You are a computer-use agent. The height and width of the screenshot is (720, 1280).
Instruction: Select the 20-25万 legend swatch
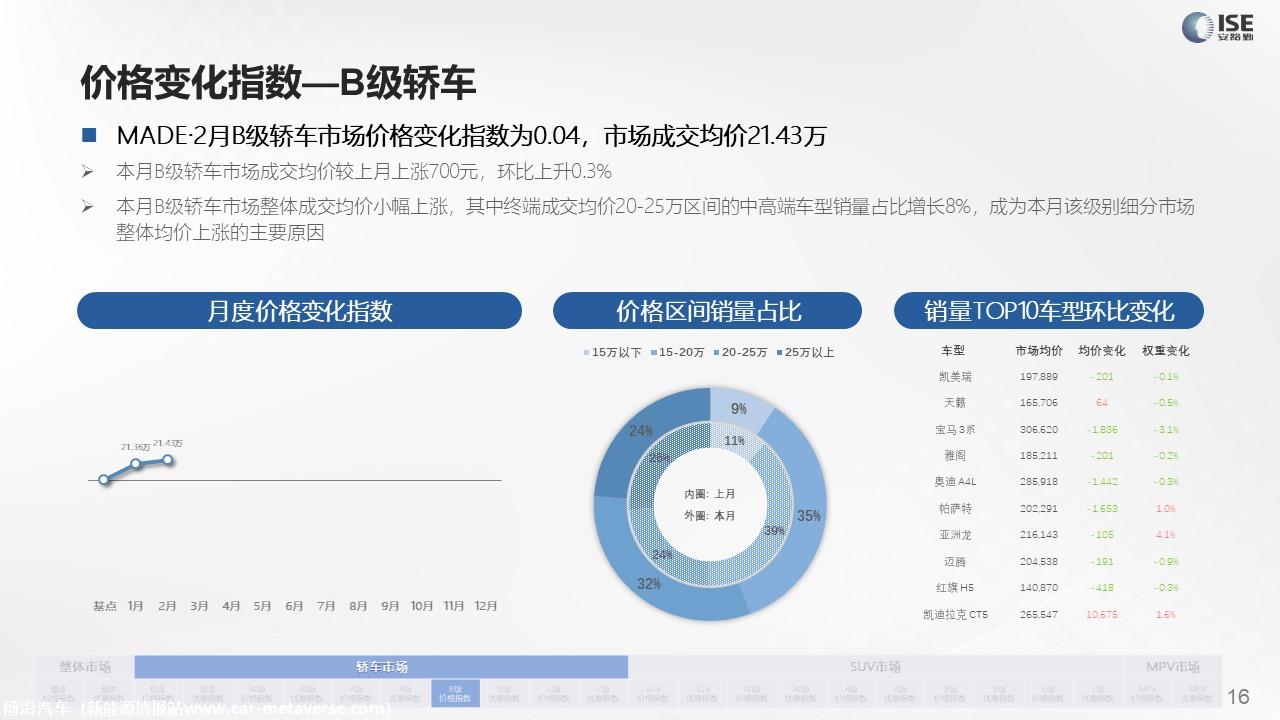coord(716,353)
